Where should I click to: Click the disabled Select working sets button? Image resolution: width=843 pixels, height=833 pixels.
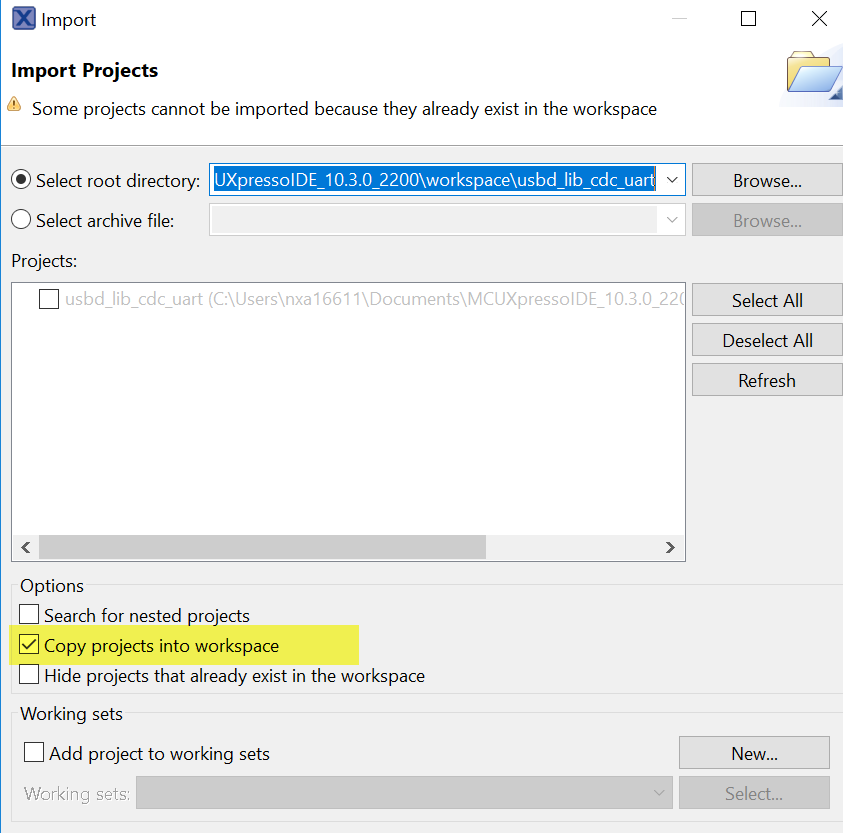click(754, 793)
